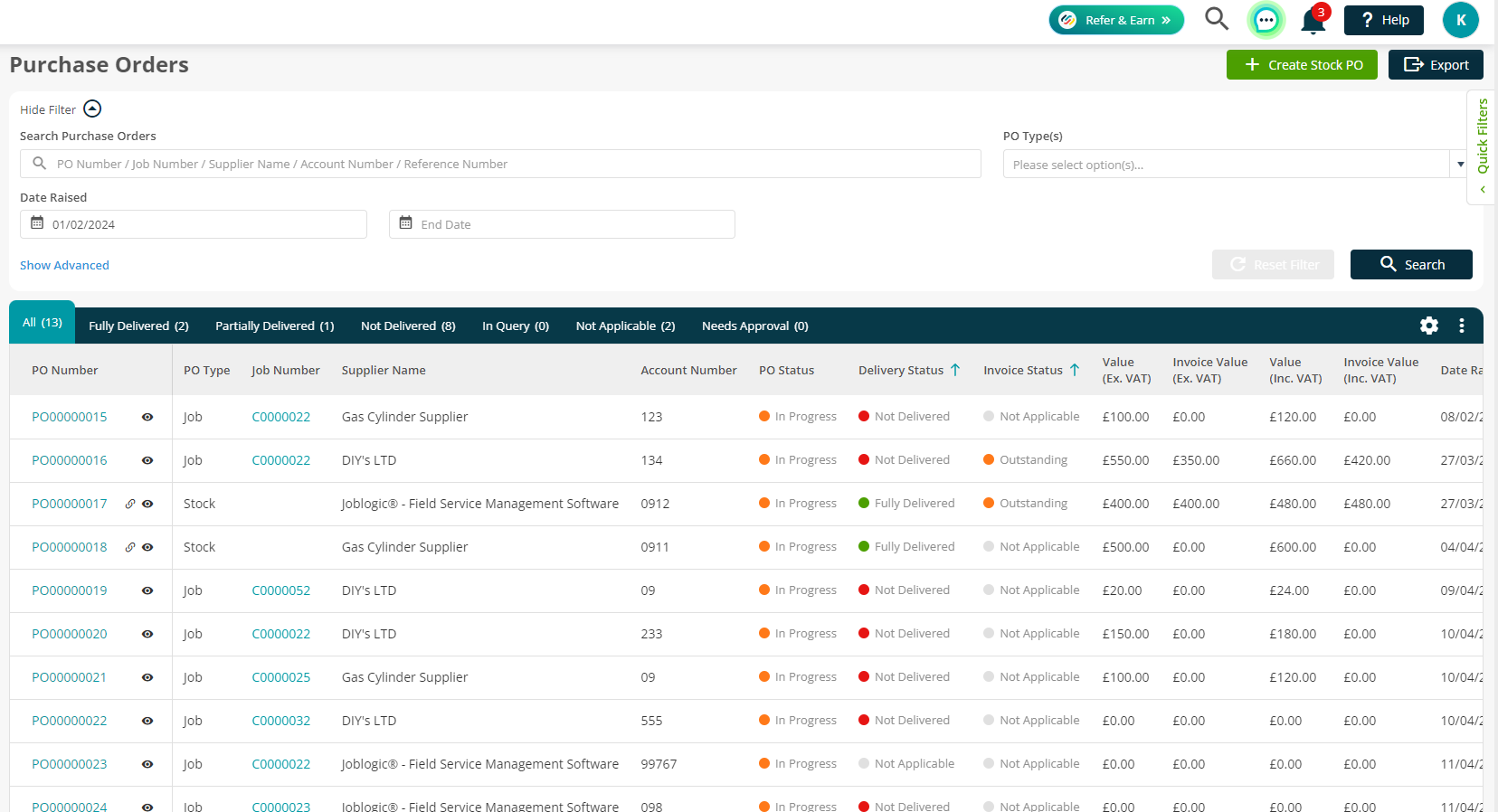Switch to Not Applicable (2) tab
The height and width of the screenshot is (812, 1498).
click(x=625, y=326)
